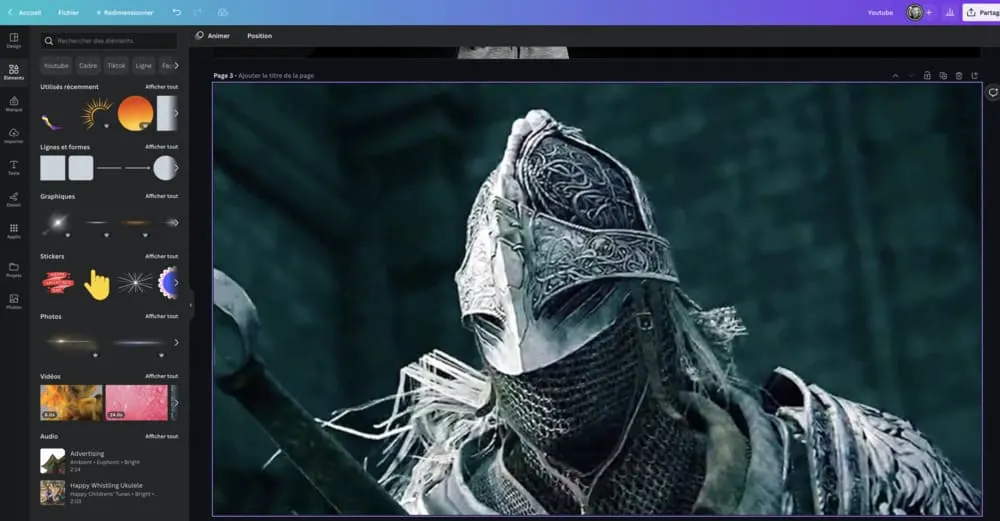Show all Stickers items
Viewport: 1000px width, 521px height.
(161, 256)
